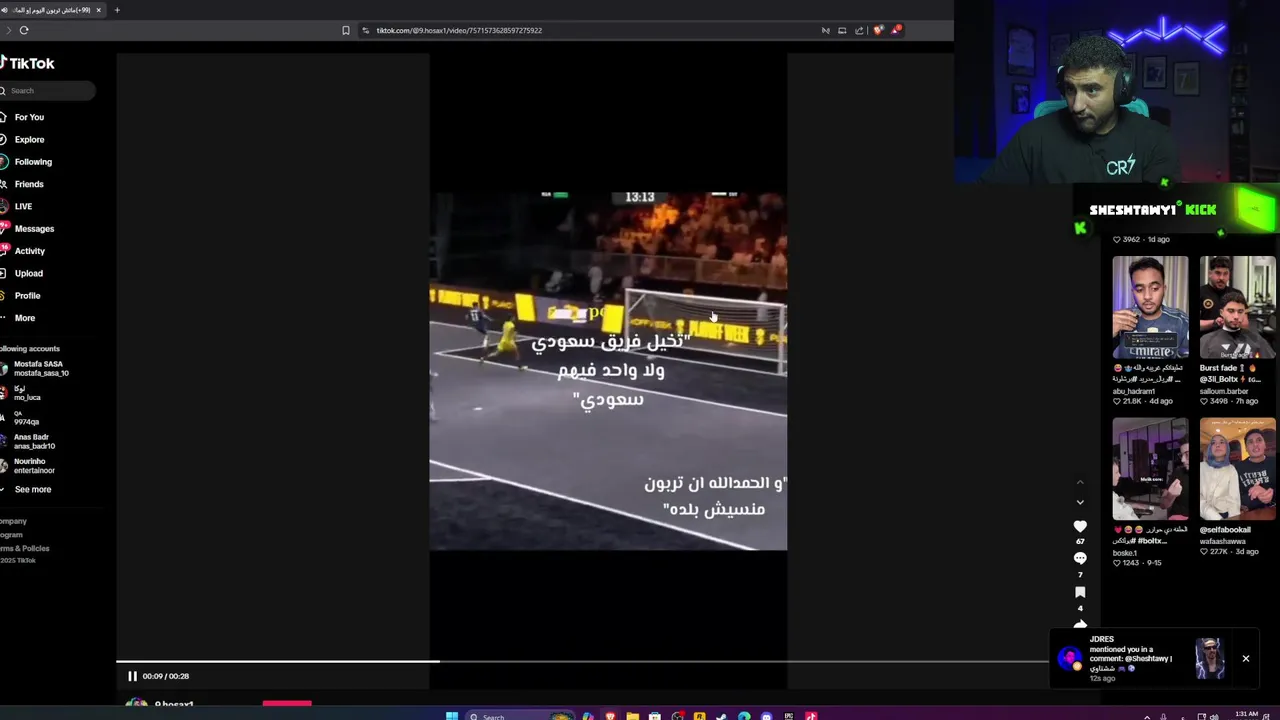Open the Windows Start menu
This screenshot has height=720, width=1280.
tap(452, 716)
